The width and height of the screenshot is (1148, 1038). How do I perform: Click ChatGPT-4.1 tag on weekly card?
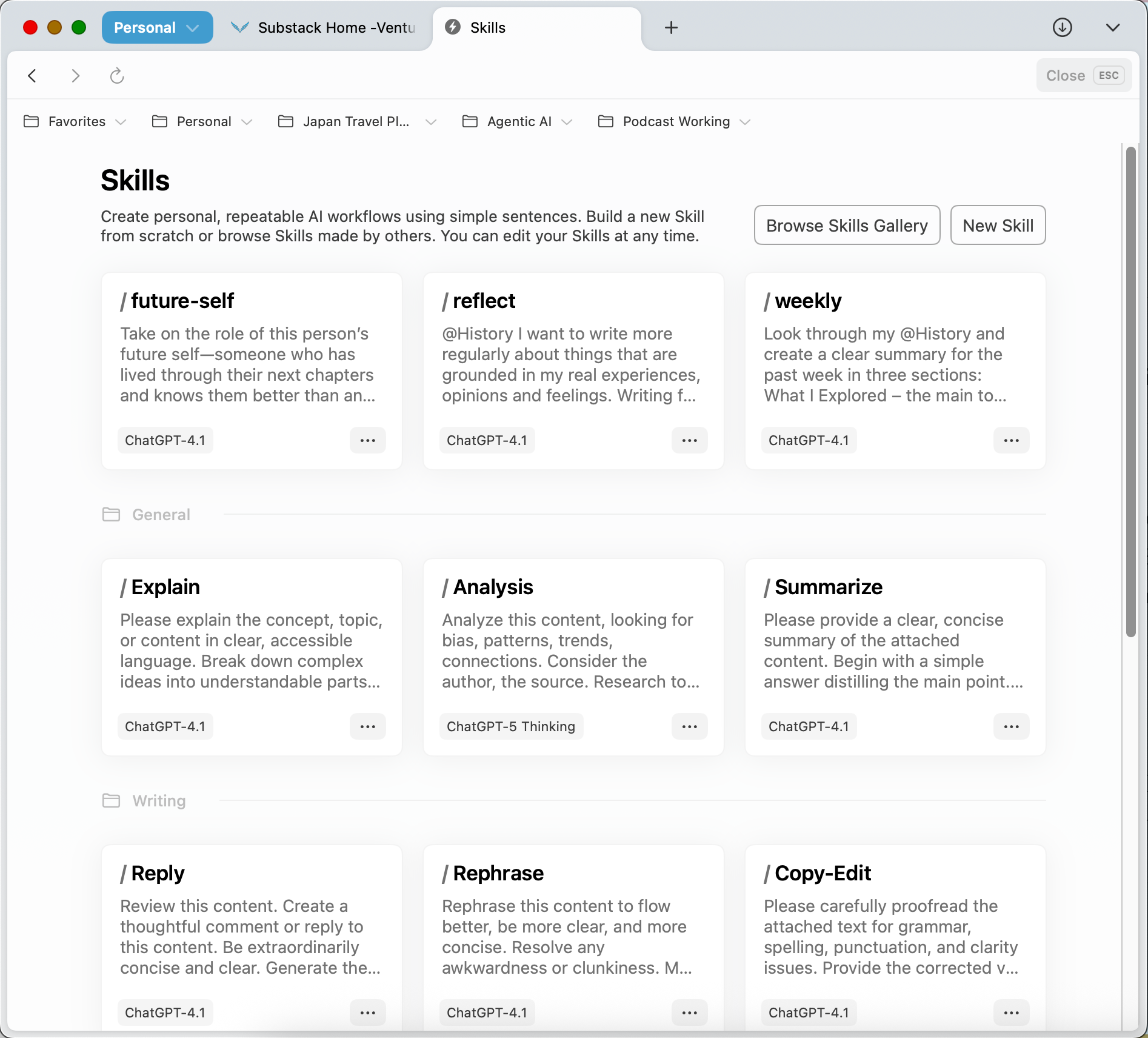(809, 441)
